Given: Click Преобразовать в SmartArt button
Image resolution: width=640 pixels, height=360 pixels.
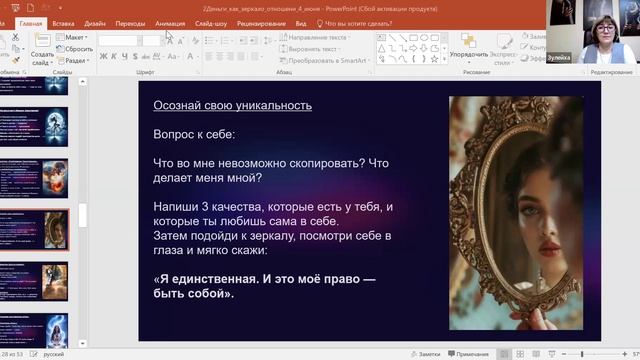Looking at the screenshot, I should (324, 60).
